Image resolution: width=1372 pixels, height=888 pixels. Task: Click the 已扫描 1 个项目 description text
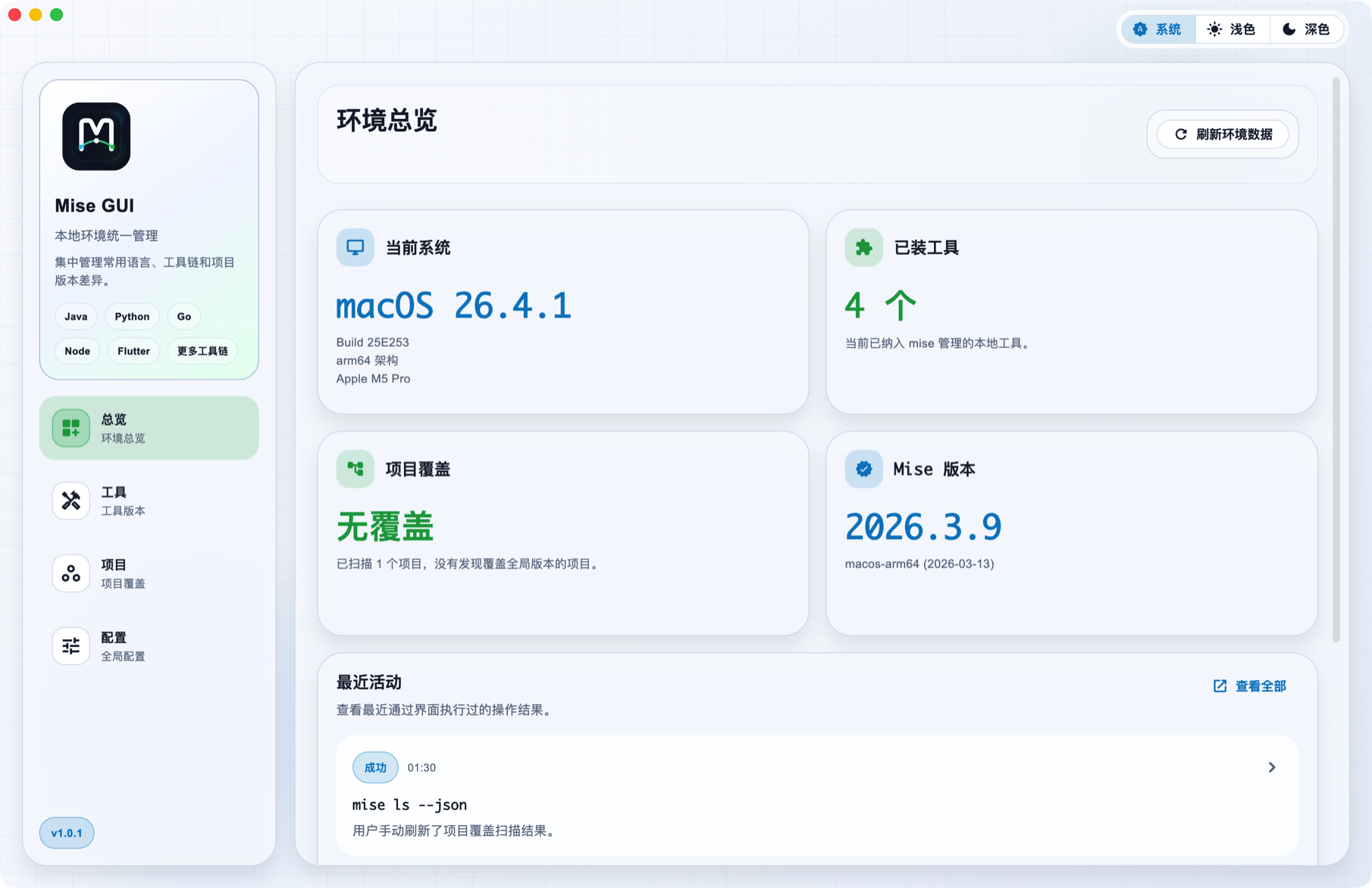(x=469, y=563)
